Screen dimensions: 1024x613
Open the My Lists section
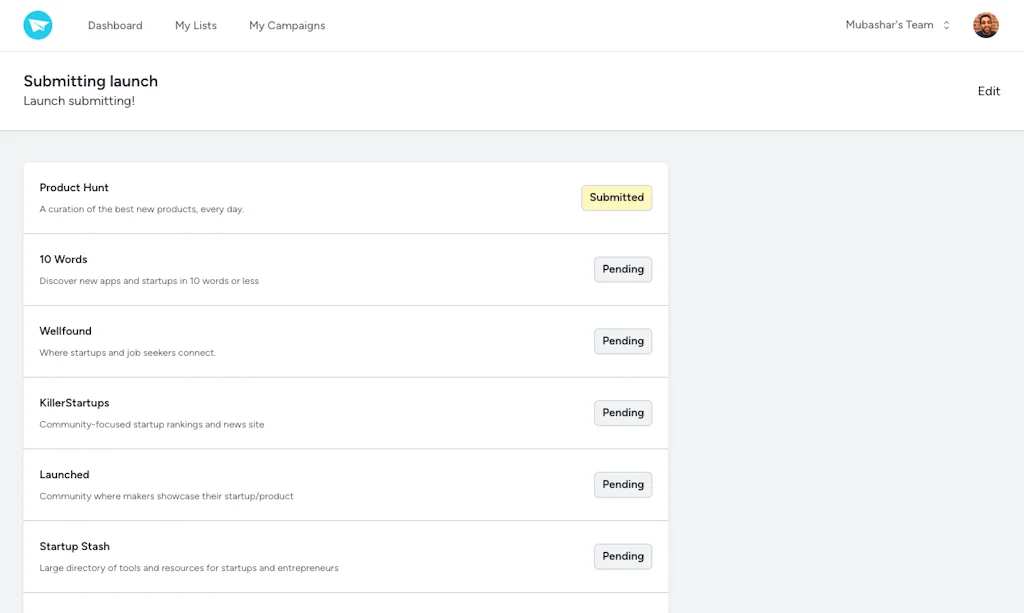click(x=196, y=25)
